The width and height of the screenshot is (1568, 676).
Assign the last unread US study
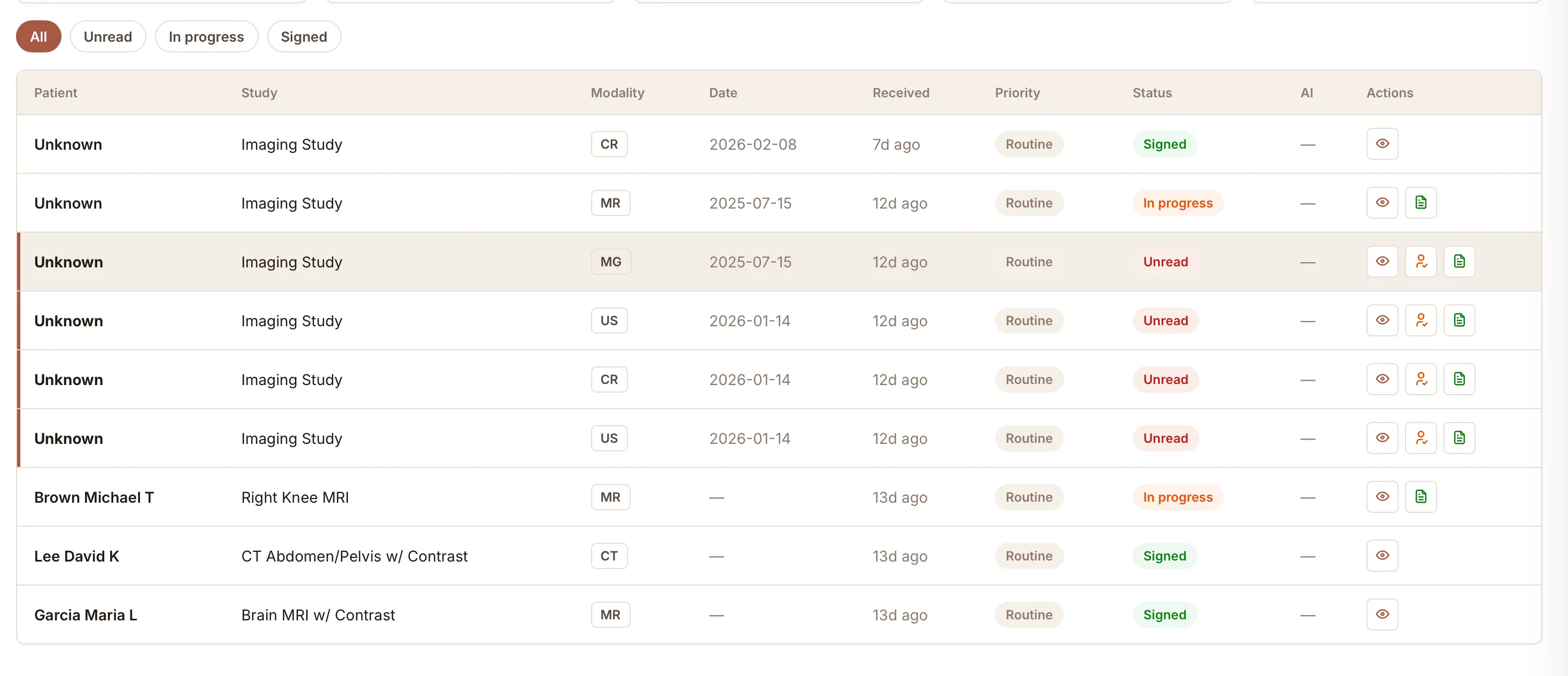pos(1420,438)
